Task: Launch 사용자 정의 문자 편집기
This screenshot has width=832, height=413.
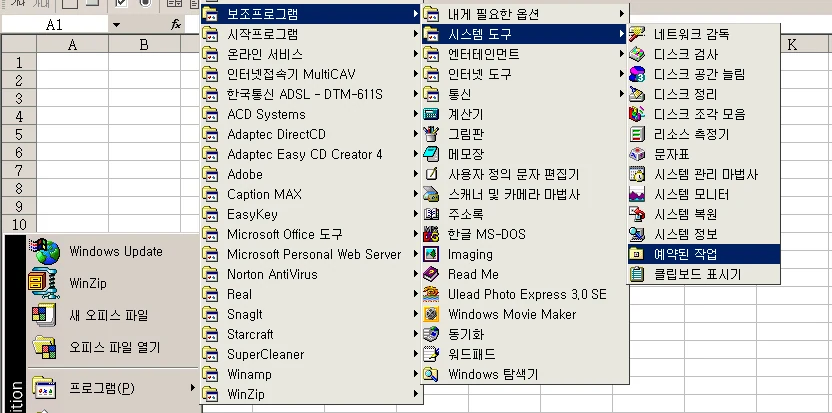Action: (525, 175)
